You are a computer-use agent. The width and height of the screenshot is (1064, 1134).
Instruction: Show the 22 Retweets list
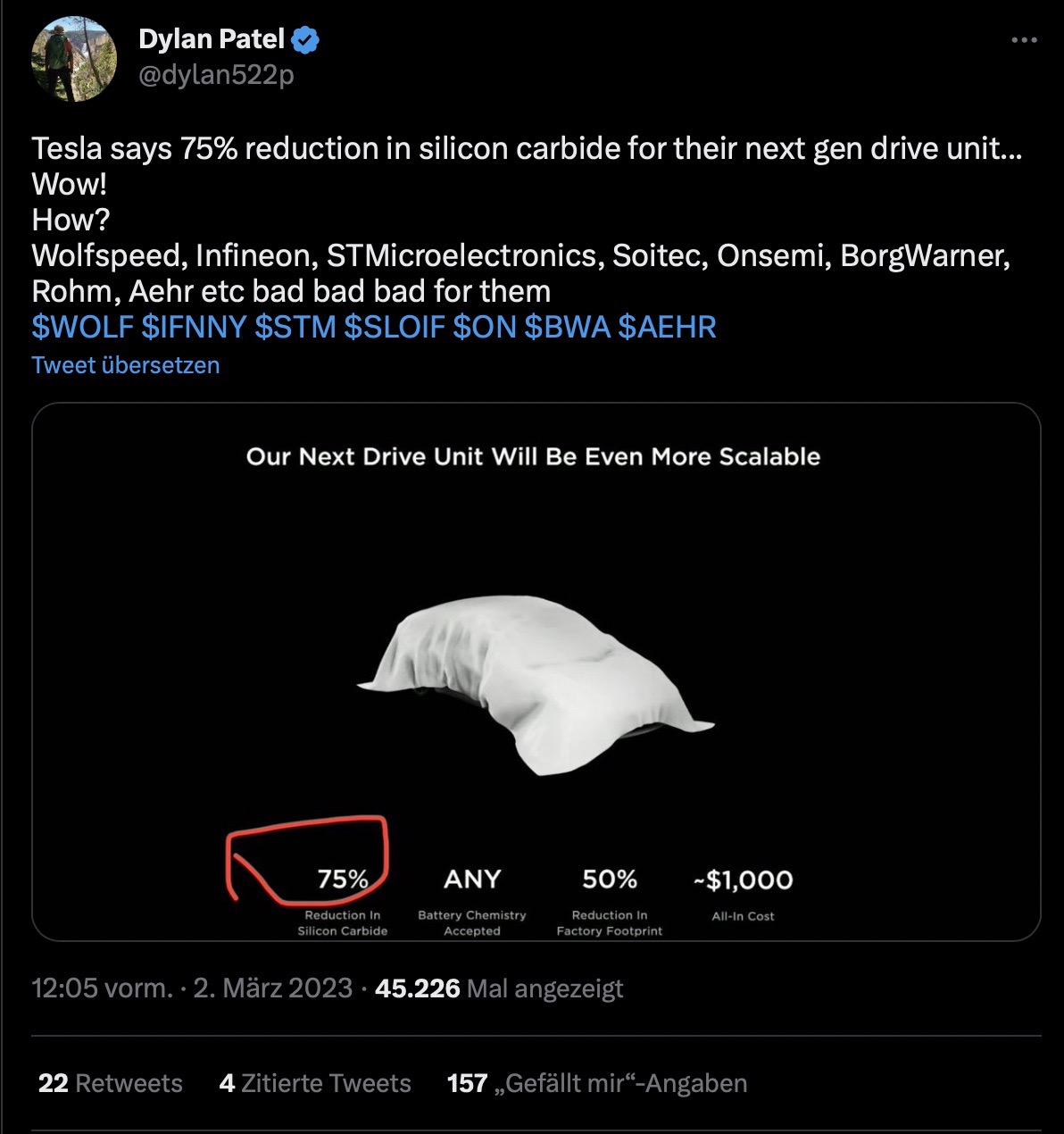pyautogui.click(x=111, y=1083)
